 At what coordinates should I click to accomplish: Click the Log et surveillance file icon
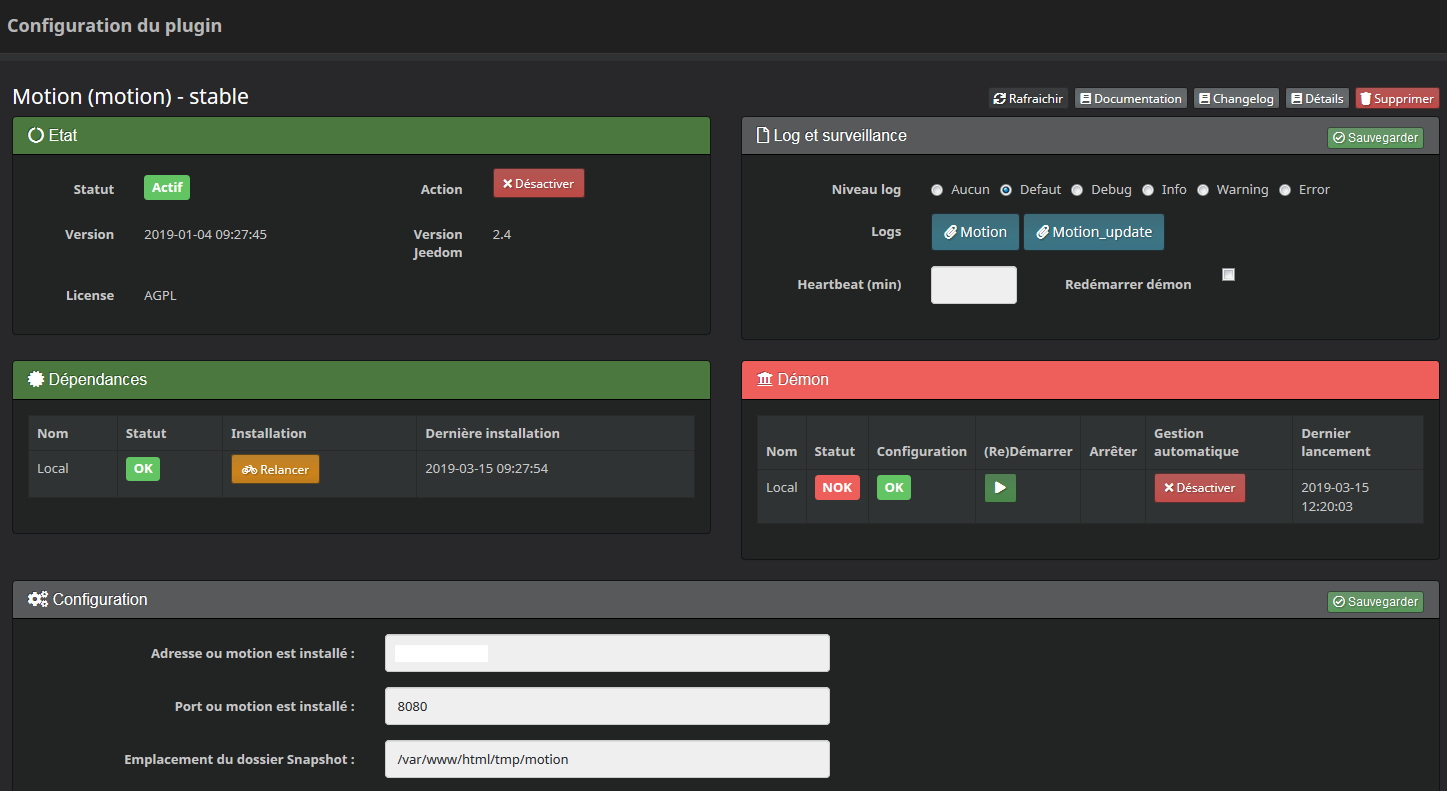pos(763,135)
